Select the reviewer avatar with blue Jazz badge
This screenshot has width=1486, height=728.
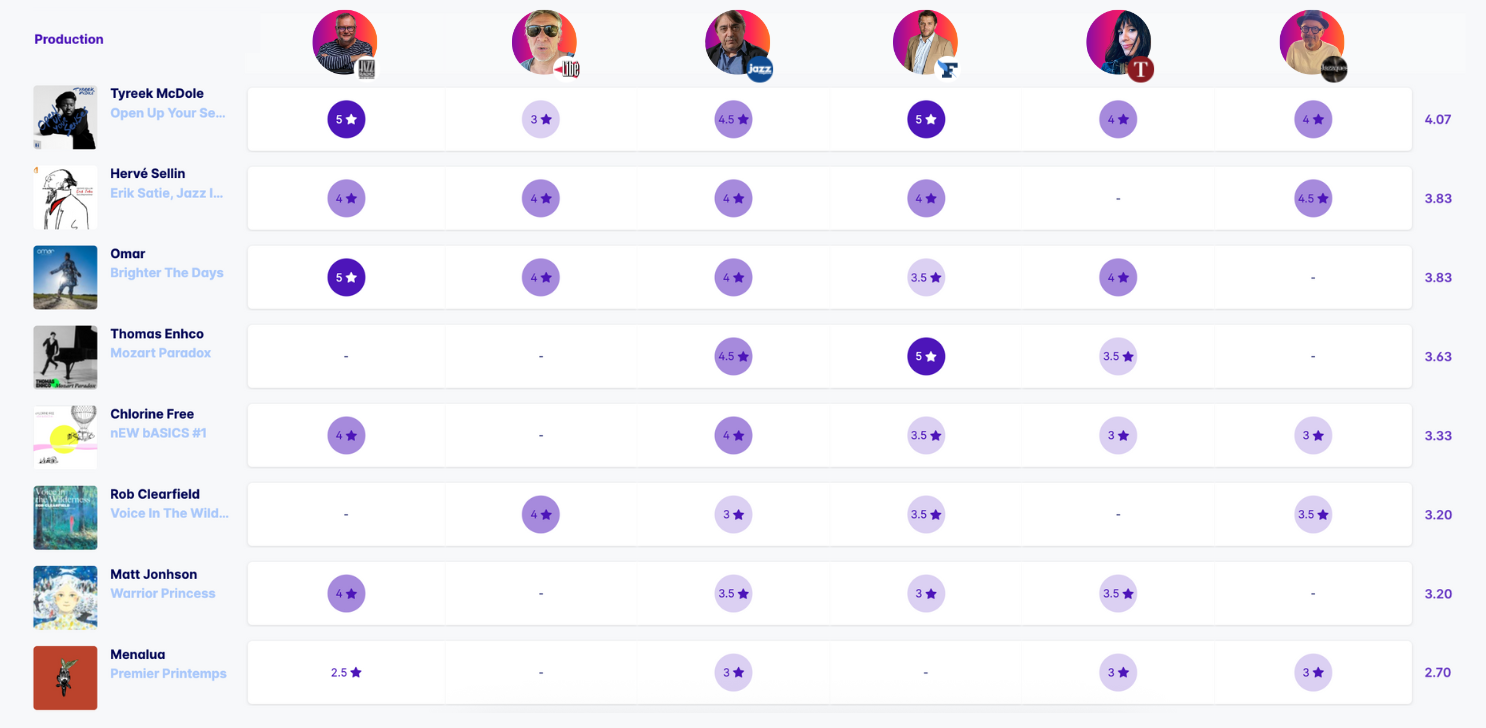point(737,43)
